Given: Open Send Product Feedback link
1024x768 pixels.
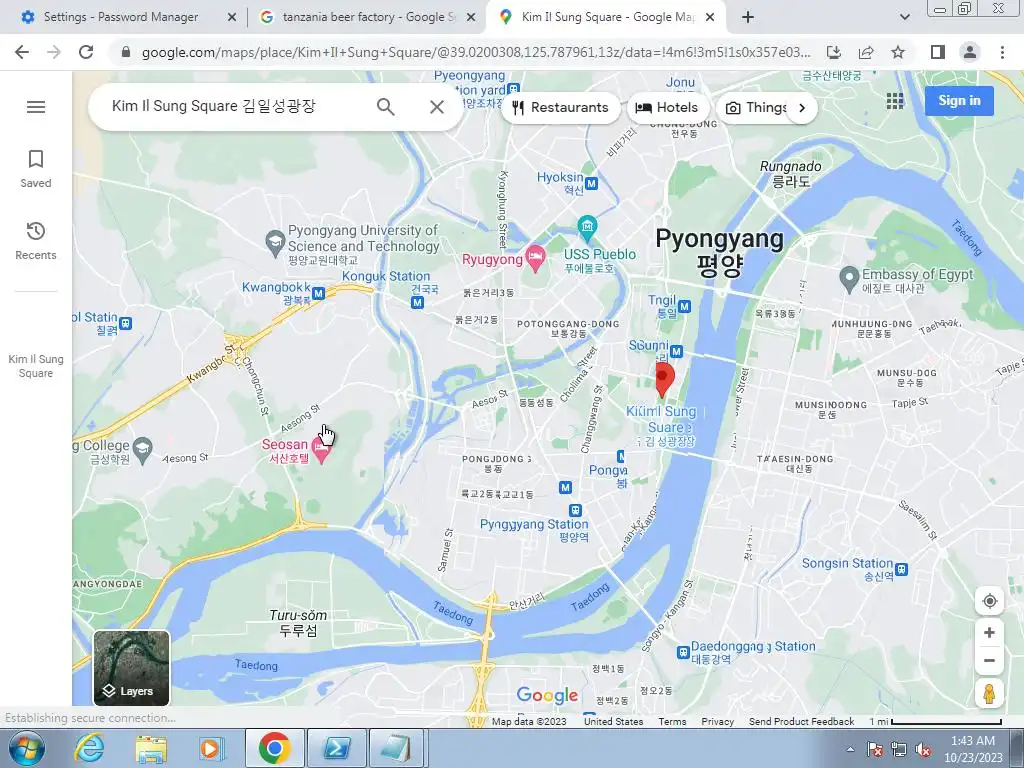Looking at the screenshot, I should point(801,721).
